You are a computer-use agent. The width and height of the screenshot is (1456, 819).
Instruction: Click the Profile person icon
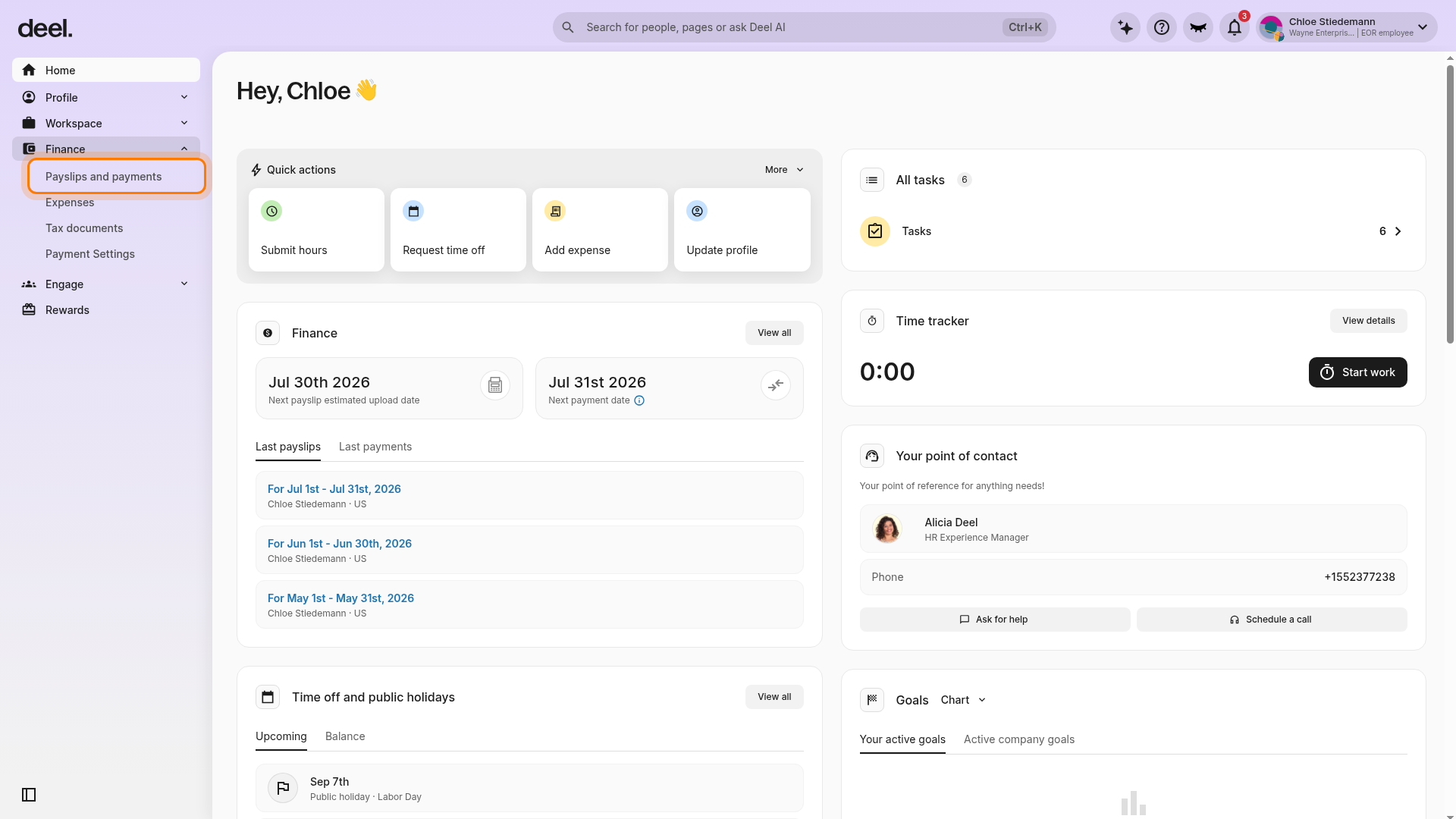point(29,97)
